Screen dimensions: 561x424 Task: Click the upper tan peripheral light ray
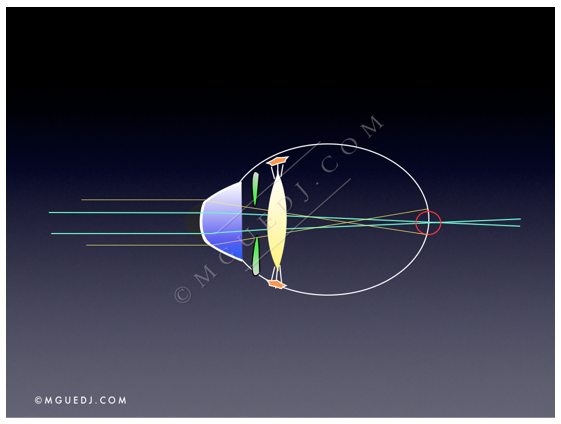[x=143, y=200]
